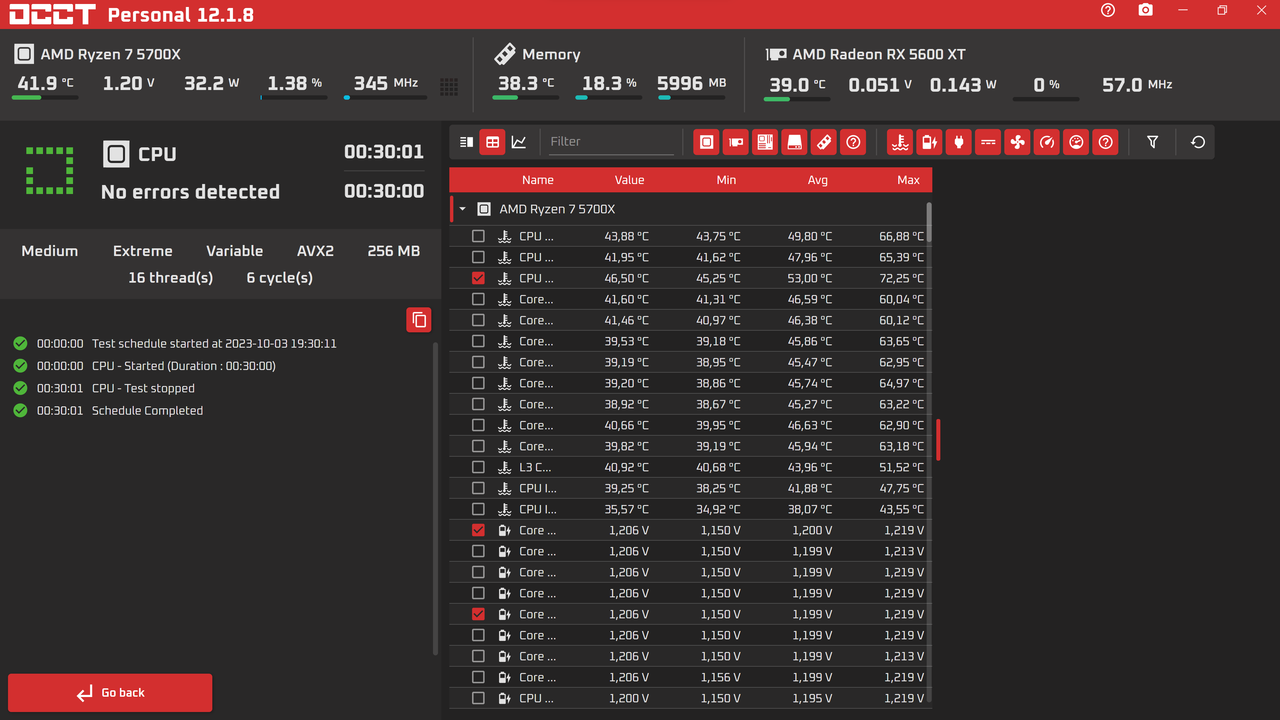Click the 72,25 °C max value cell

pyautogui.click(x=901, y=278)
